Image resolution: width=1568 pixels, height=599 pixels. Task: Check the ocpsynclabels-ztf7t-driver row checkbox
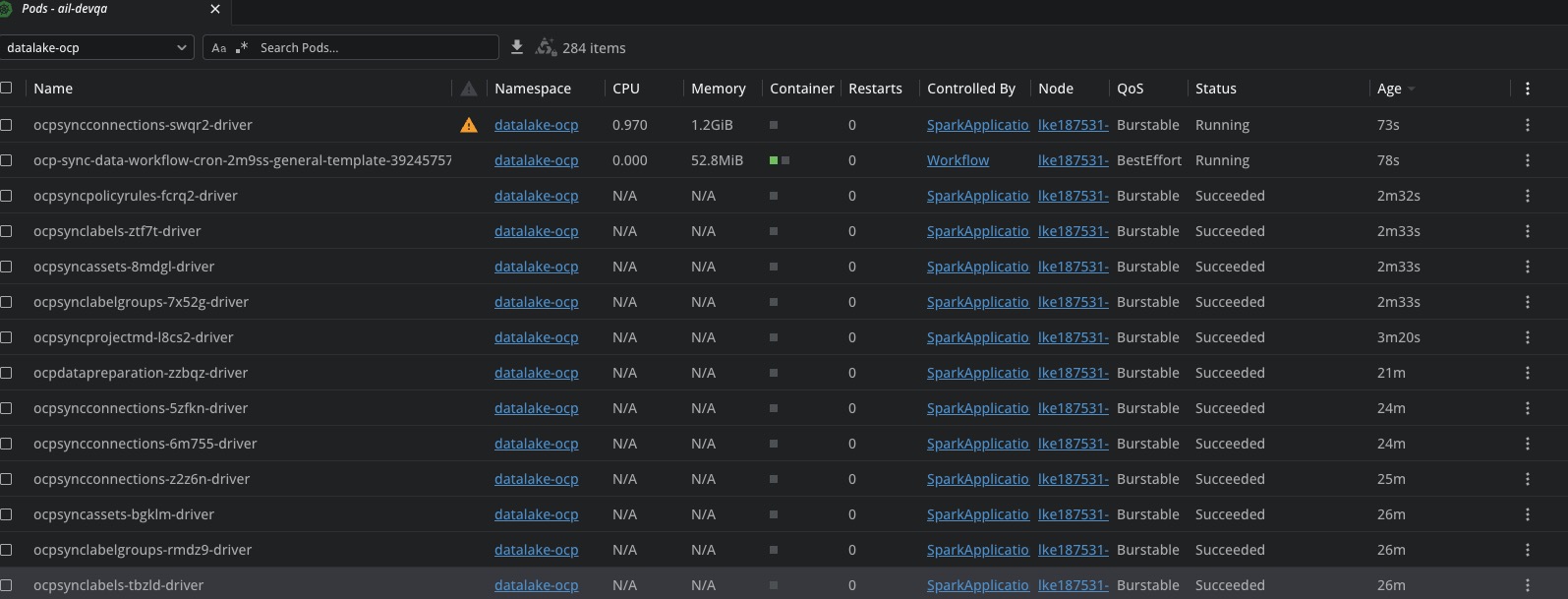[7, 231]
